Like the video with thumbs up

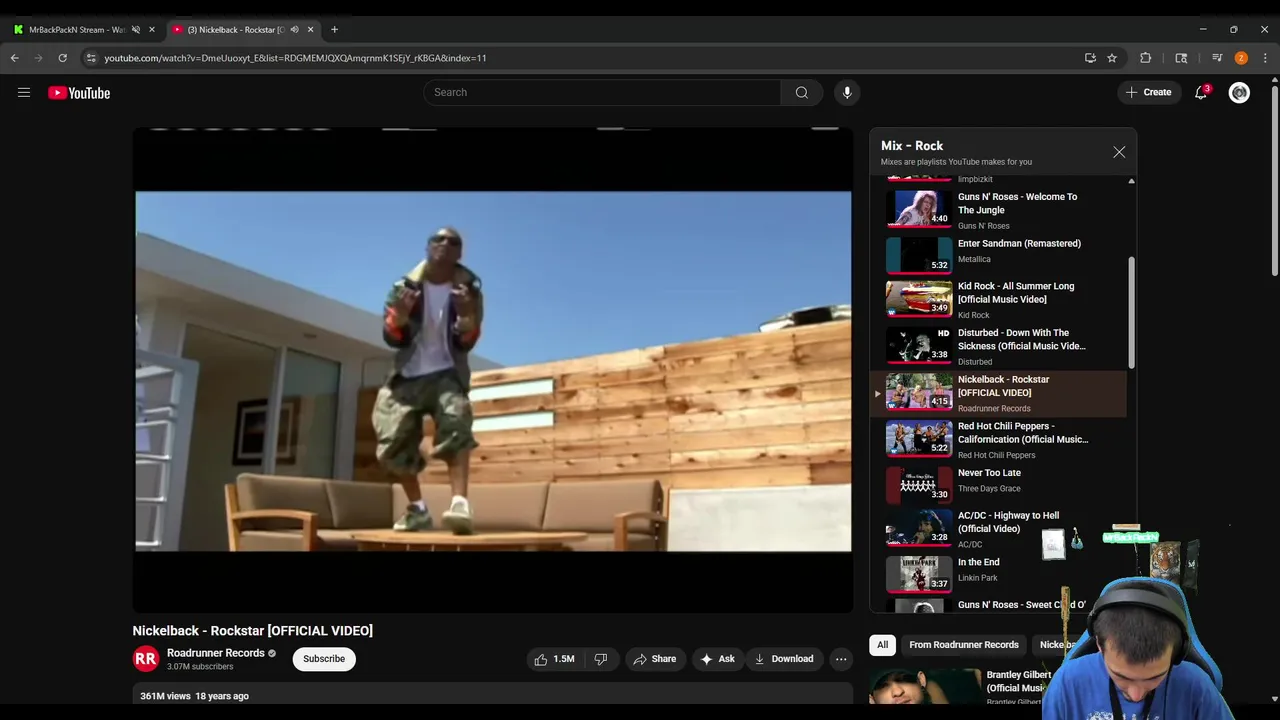[x=554, y=659]
